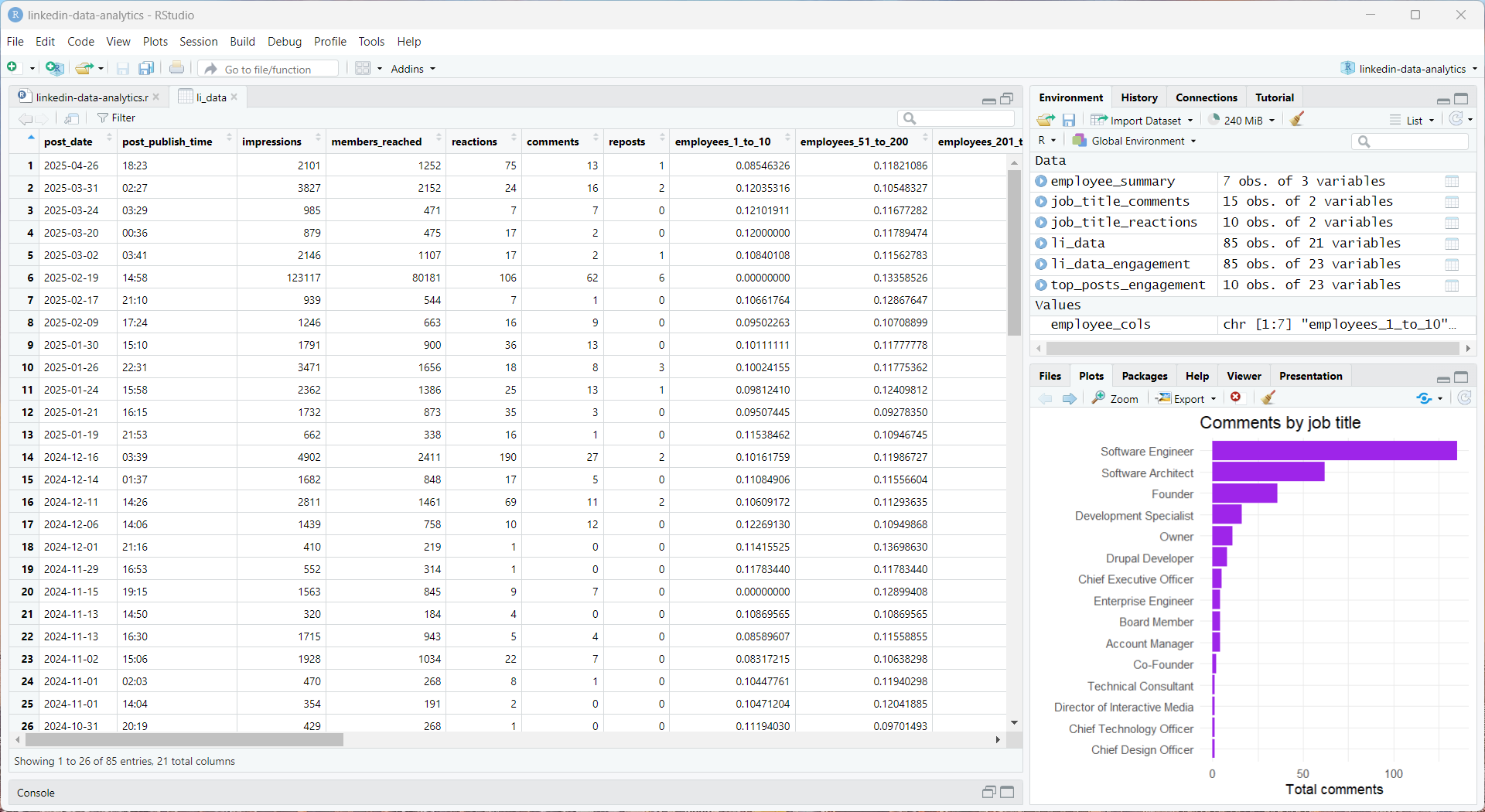Expand li_data_engagement object details

(x=1041, y=264)
